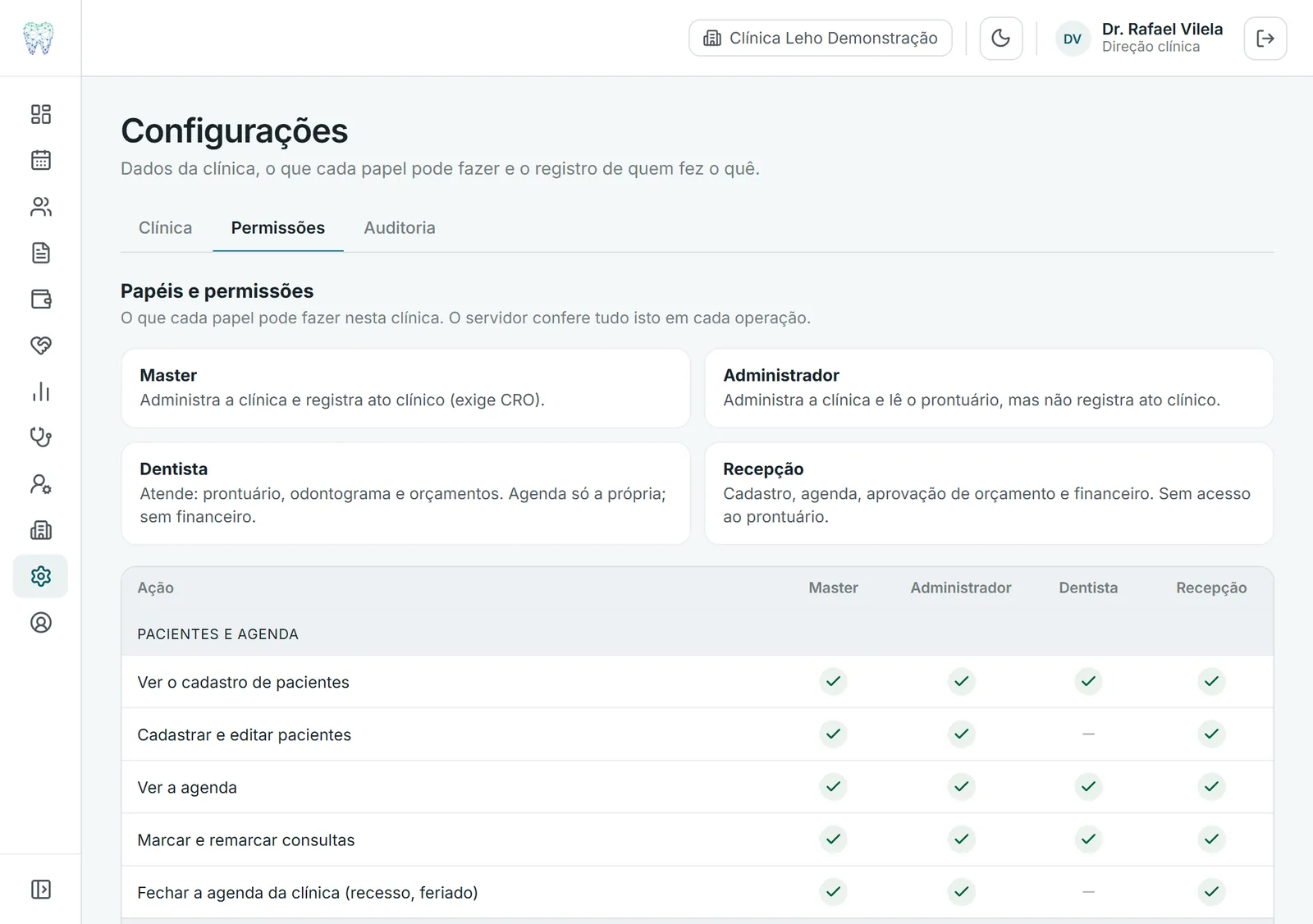Click Dentista check for Ver a agenda
Viewport: 1313px width, 924px height.
(x=1088, y=786)
